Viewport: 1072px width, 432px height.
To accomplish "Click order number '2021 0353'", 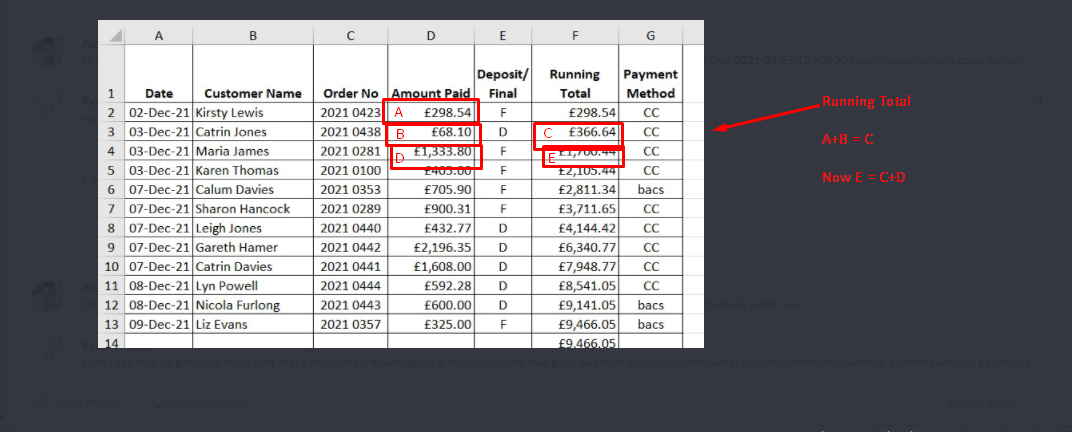I will tap(351, 189).
